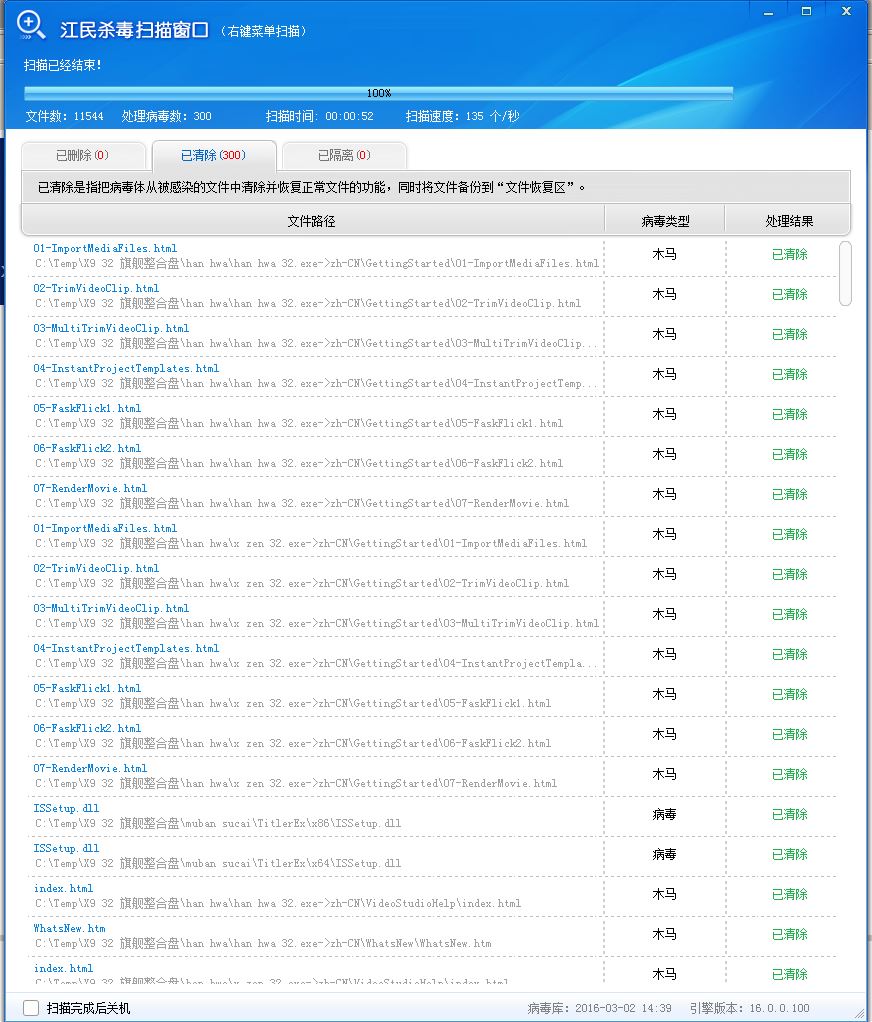Click 木马 type cell of first 01-ImportMediaFiles.html row
Viewport: 872px width, 1022px height.
[664, 255]
